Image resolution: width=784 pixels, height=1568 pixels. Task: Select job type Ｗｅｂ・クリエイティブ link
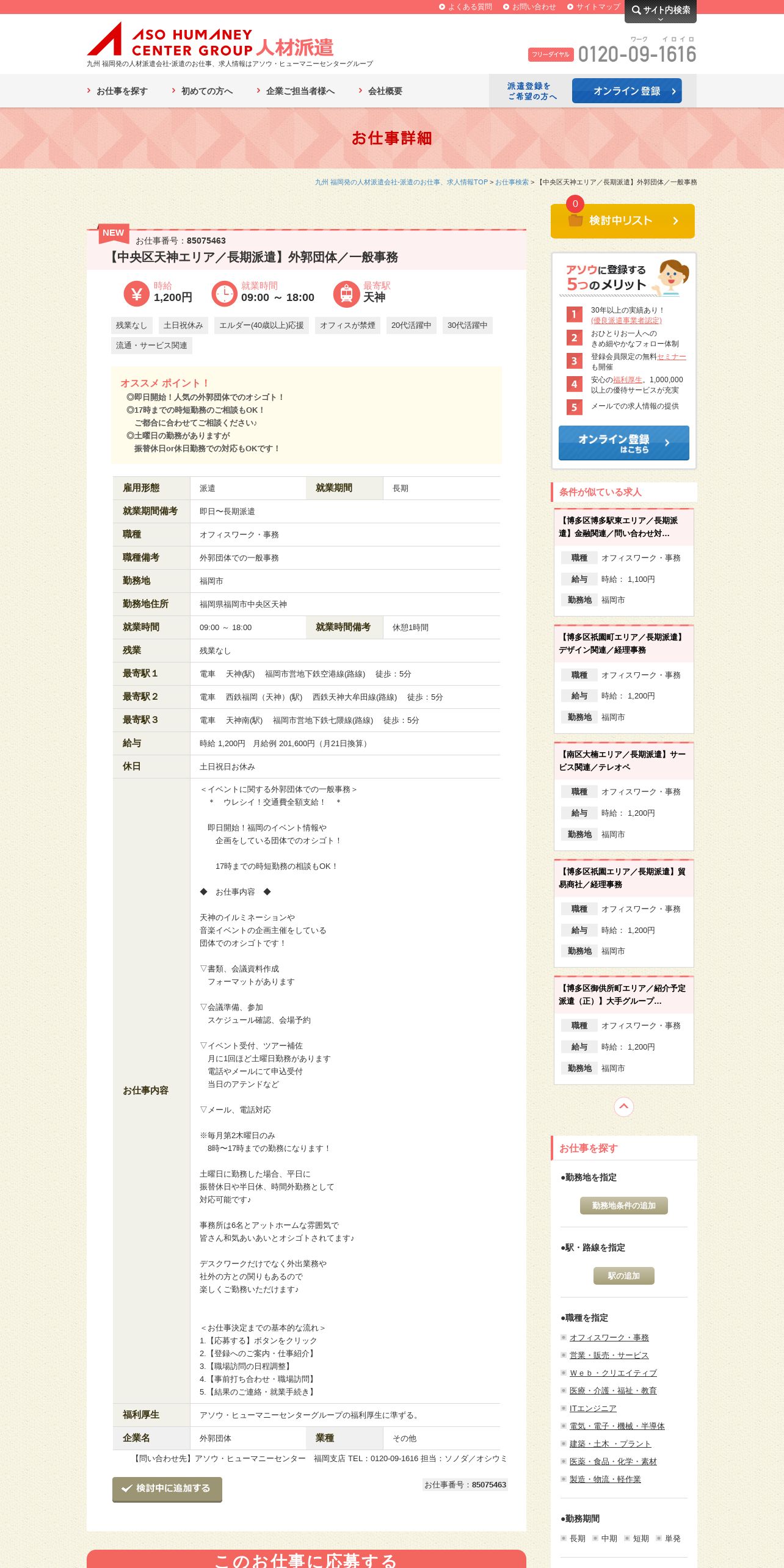point(613,1373)
